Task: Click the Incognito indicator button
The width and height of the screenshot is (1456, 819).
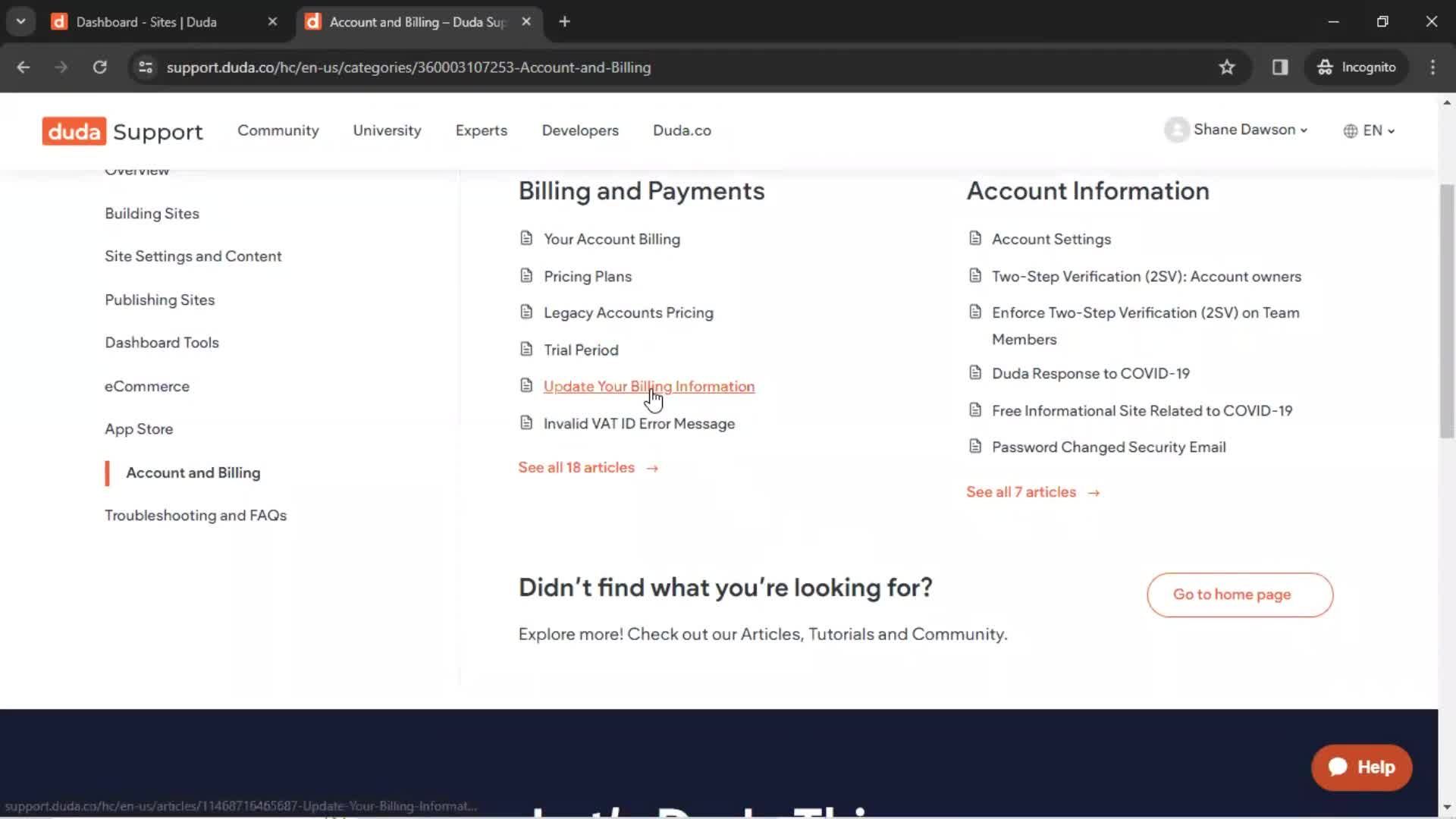Action: tap(1357, 67)
